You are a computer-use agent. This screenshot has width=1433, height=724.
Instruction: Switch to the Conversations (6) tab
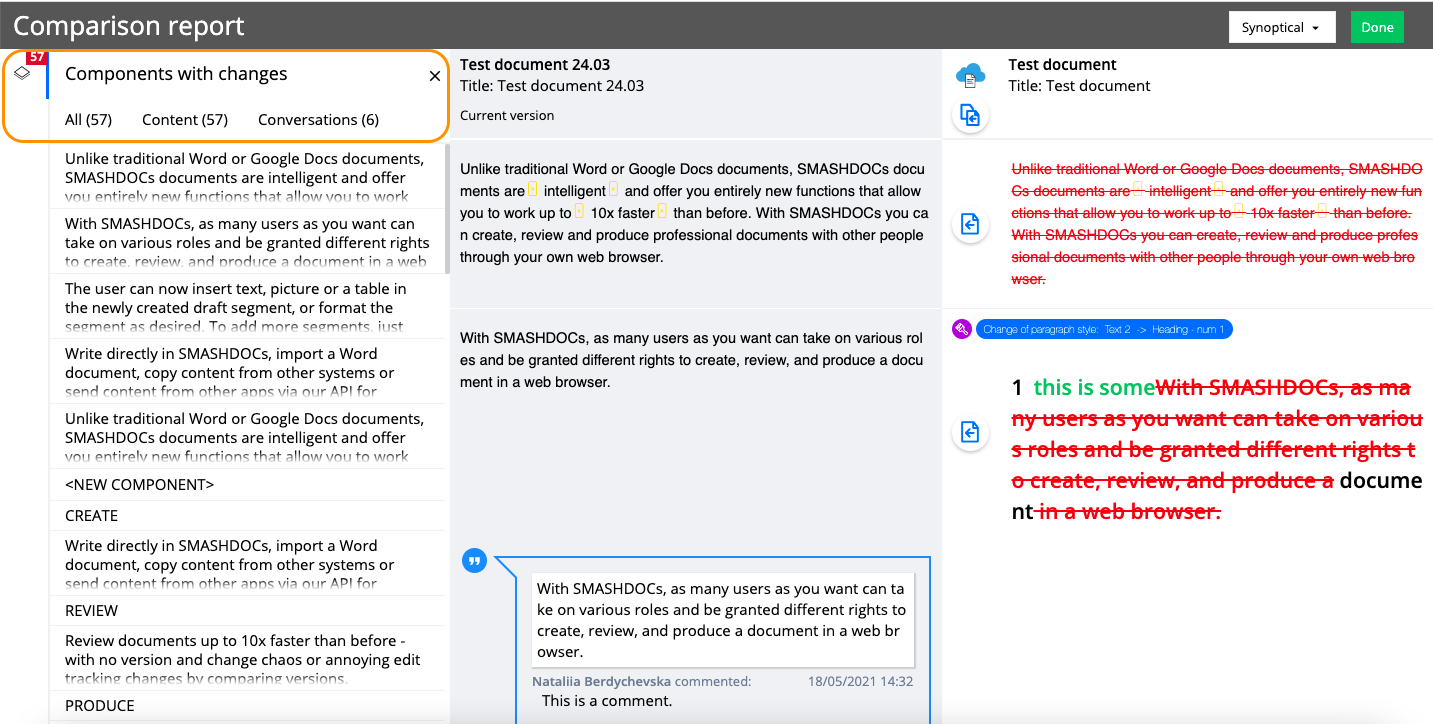click(318, 120)
